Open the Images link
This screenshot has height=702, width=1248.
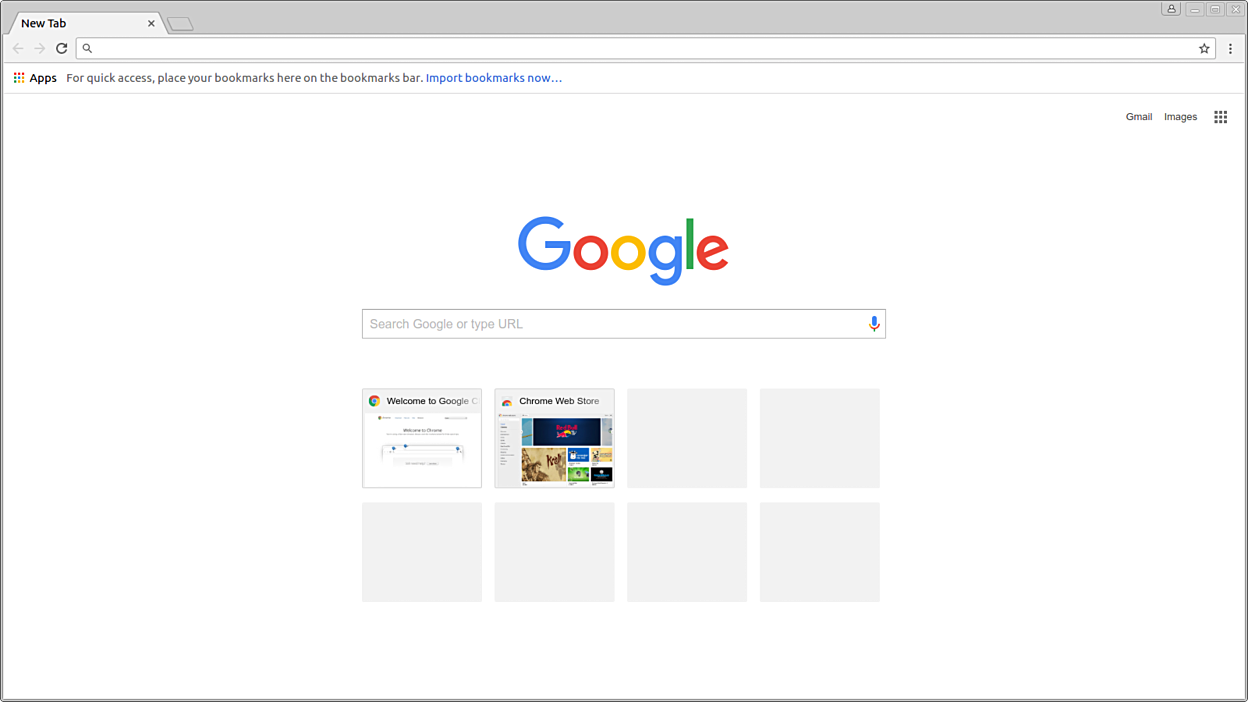point(1180,117)
